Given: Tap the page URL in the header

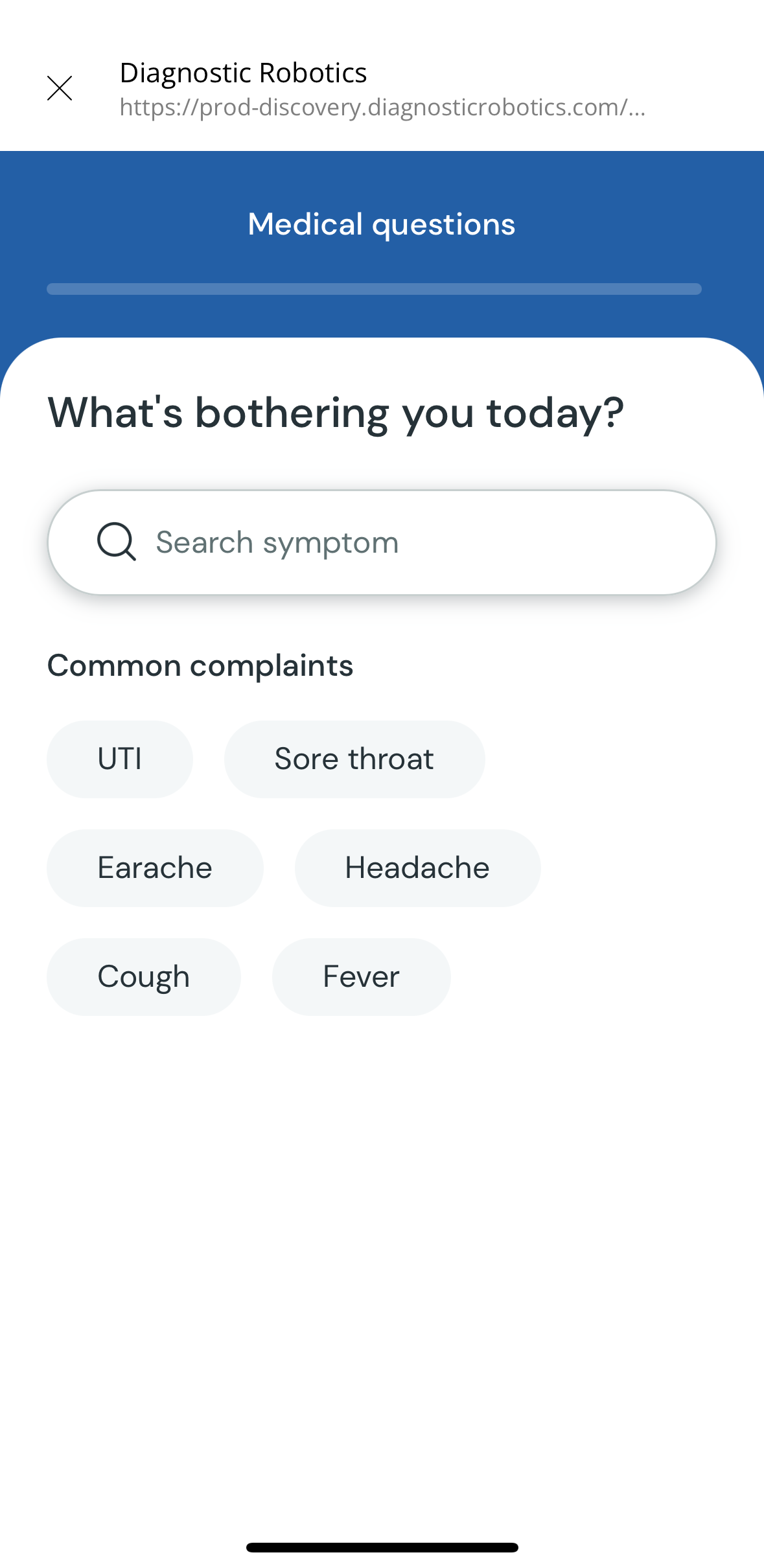Looking at the screenshot, I should 382,108.
